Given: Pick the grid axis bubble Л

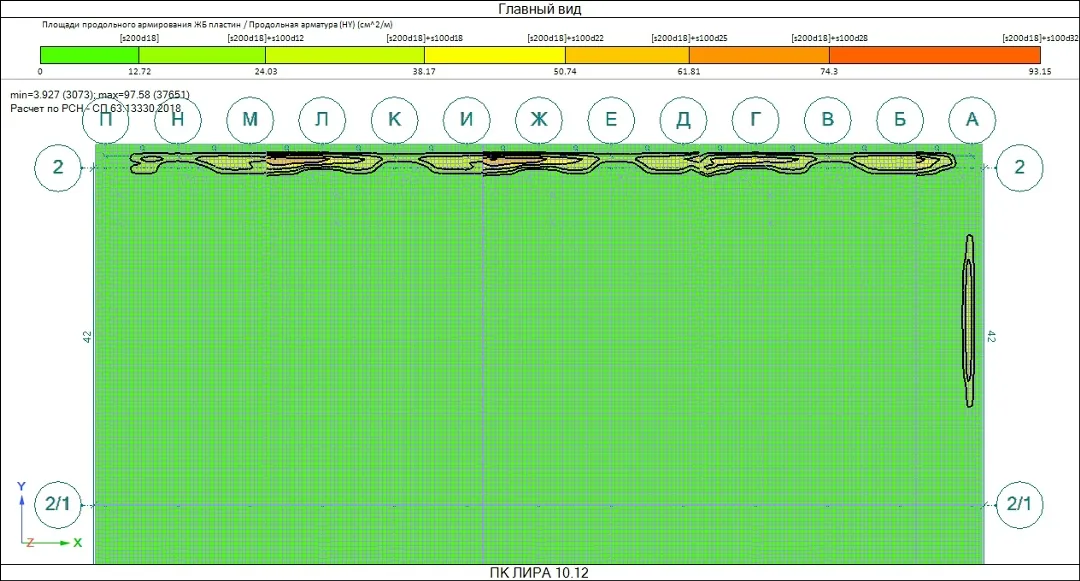Looking at the screenshot, I should click(x=322, y=120).
